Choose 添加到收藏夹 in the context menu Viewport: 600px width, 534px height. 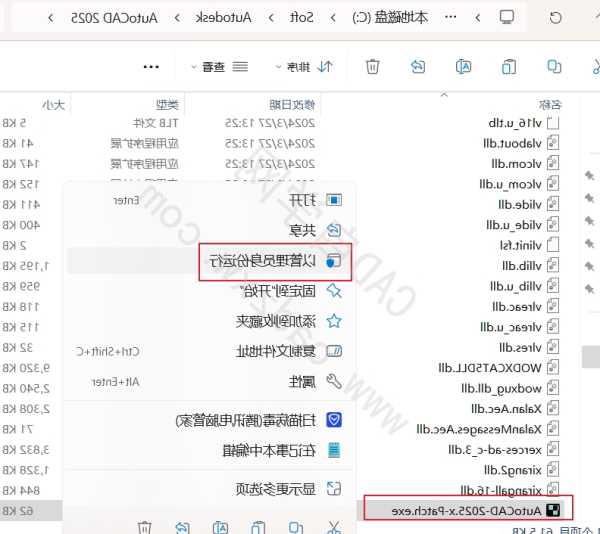pos(210,321)
